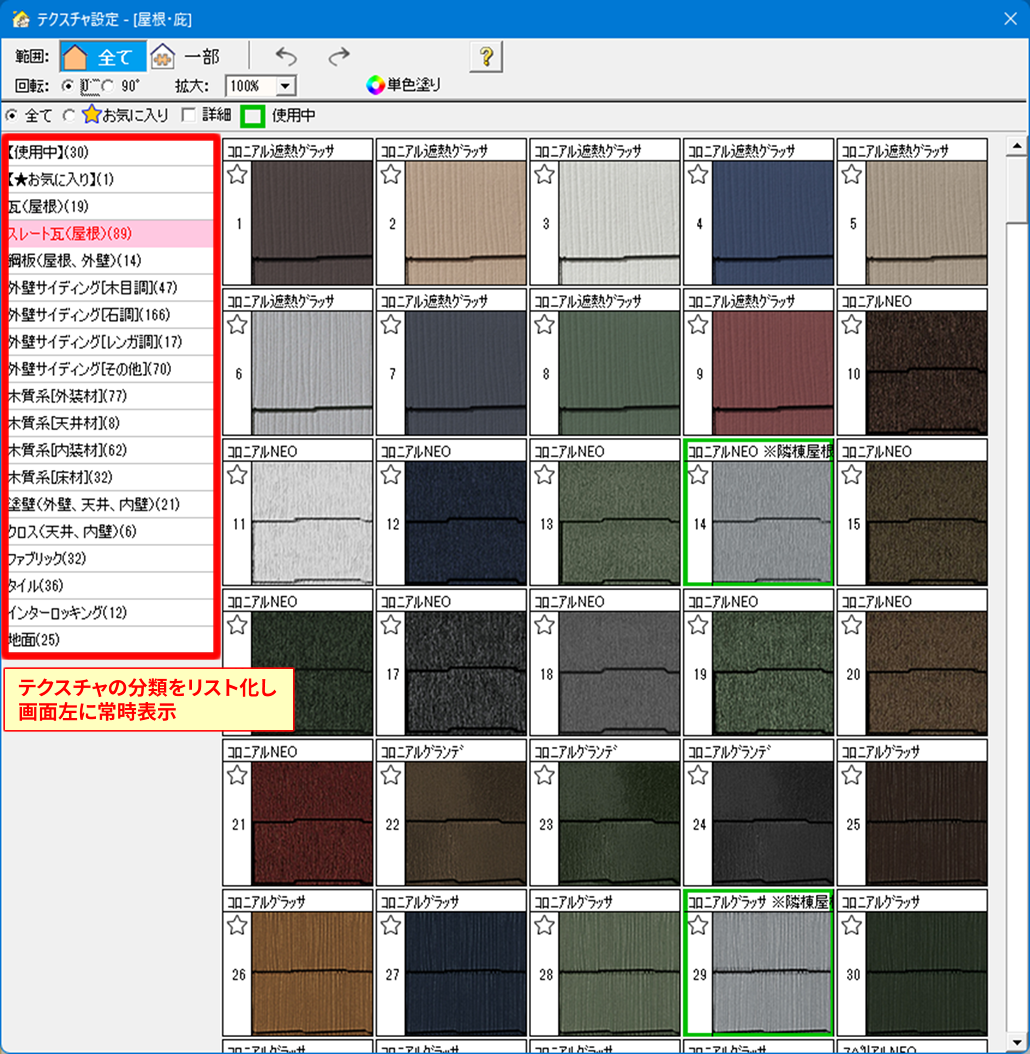Favorite texture number 1 with its star

(x=237, y=175)
